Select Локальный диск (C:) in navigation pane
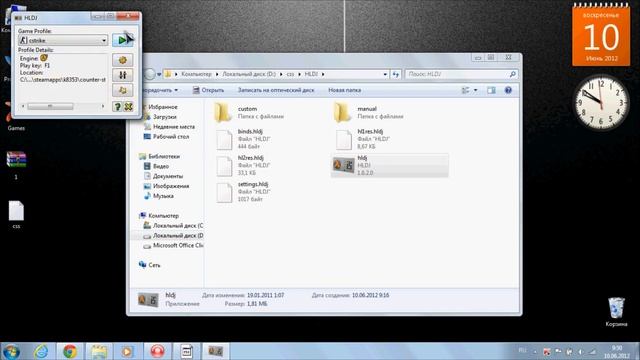 click(173, 225)
